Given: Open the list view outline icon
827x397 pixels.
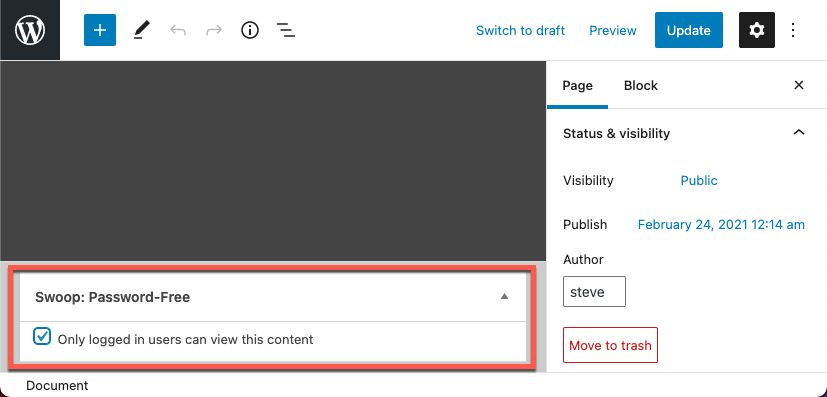Looking at the screenshot, I should [x=286, y=31].
